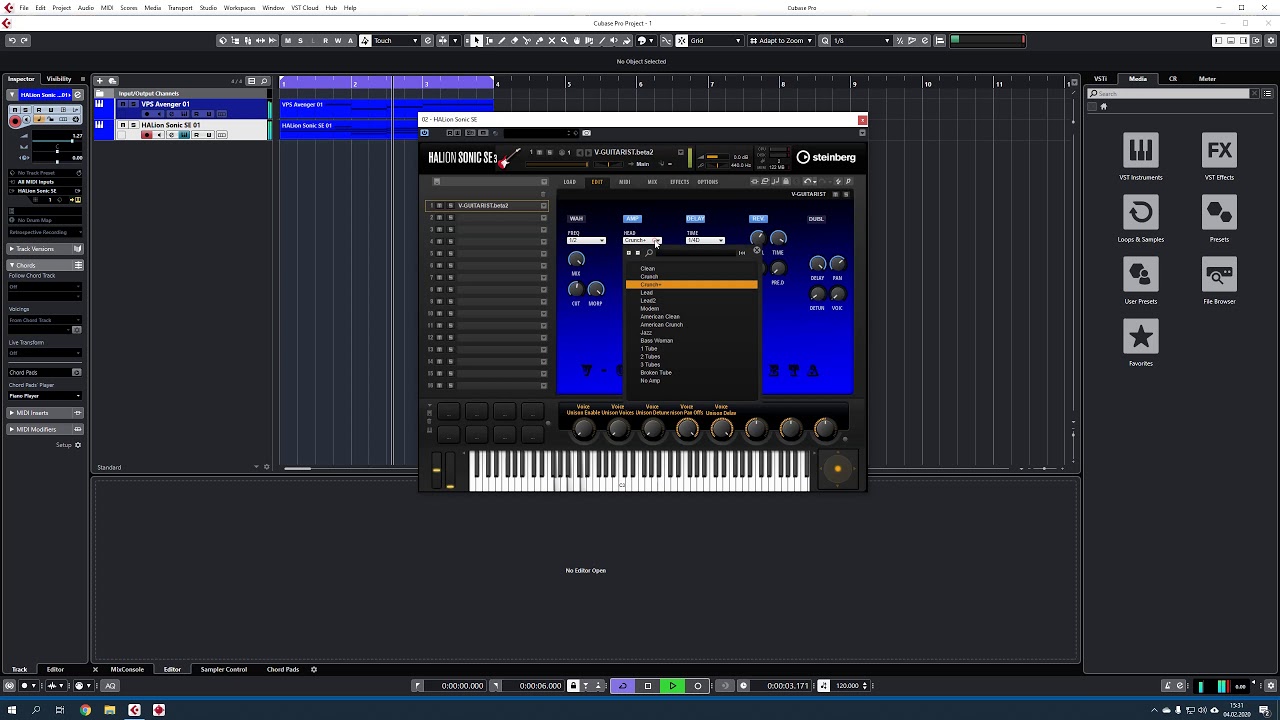Open Adapt to Zoom dropdown

[x=780, y=40]
